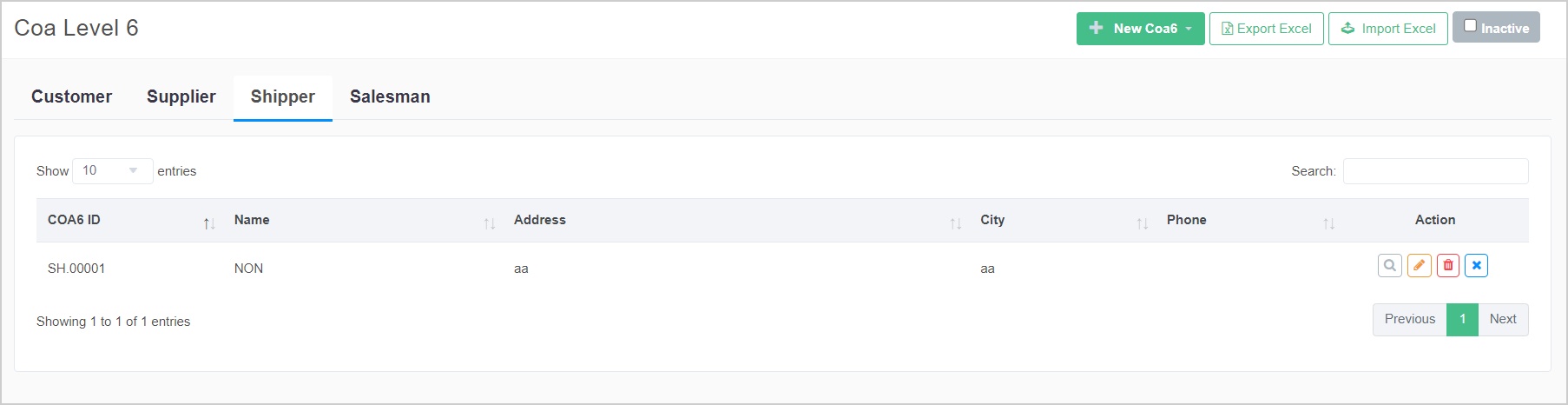Click the view (magnifier) icon for SH.00001
This screenshot has height=405, width=1568.
(x=1389, y=266)
